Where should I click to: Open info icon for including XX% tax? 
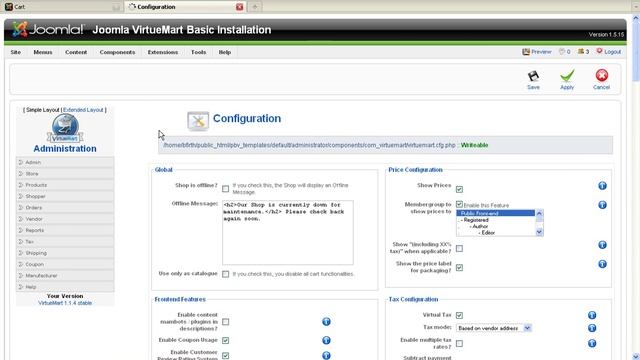point(602,245)
